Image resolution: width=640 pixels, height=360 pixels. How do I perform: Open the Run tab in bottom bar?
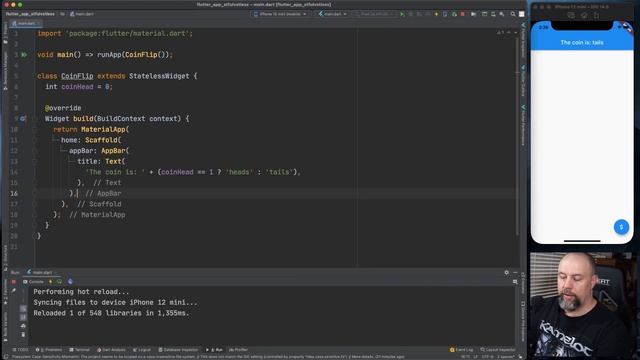click(214, 350)
